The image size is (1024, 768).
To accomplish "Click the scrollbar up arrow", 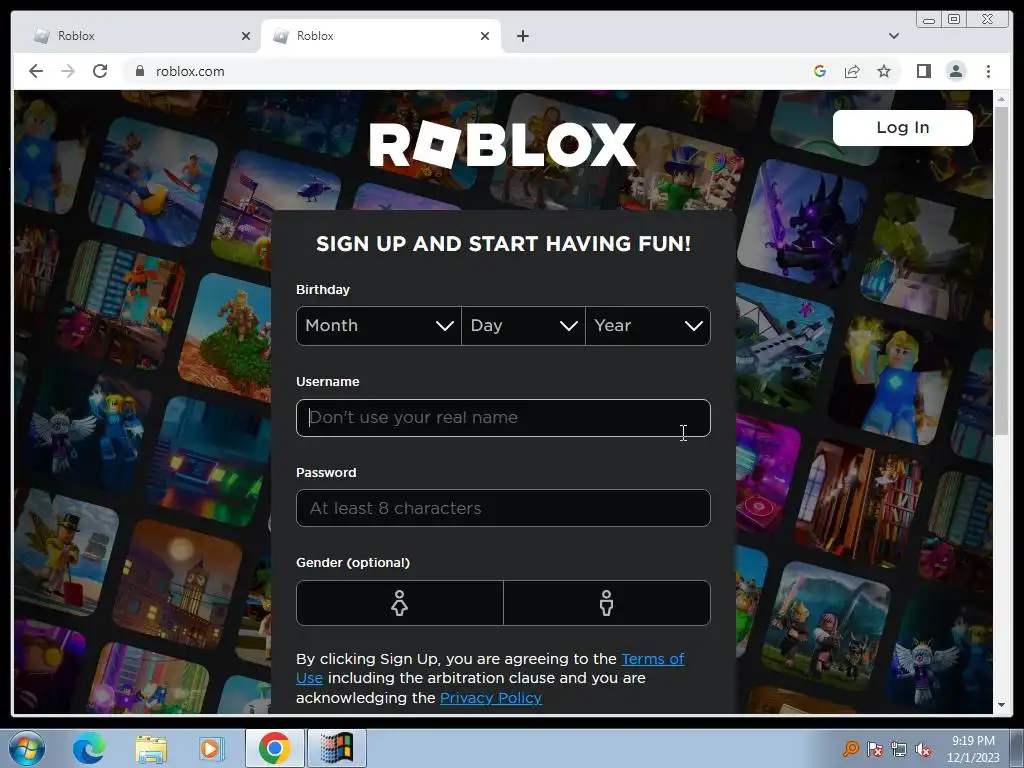I will click(1001, 99).
